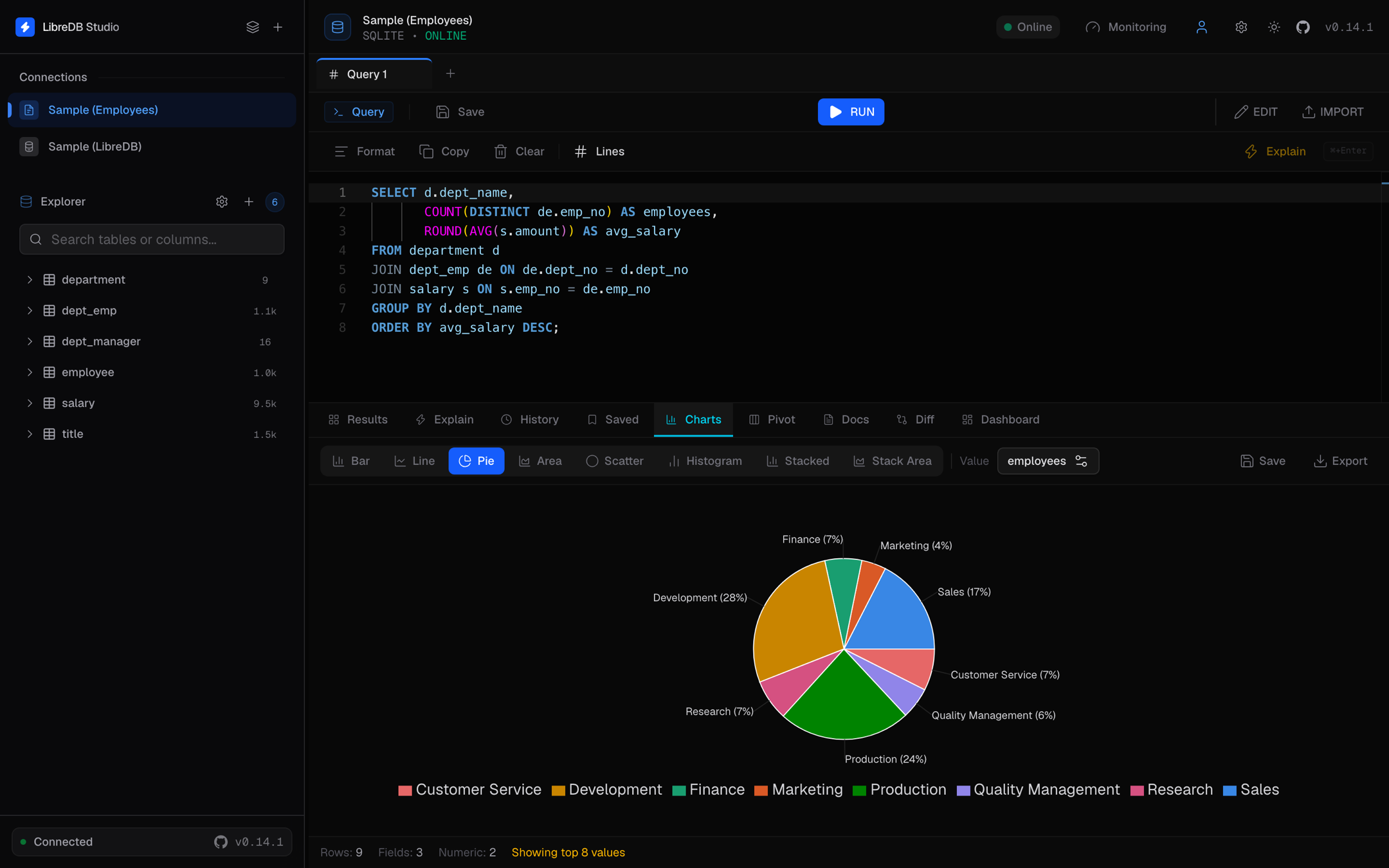Open the user profile icon
This screenshot has height=868, width=1389.
[1201, 27]
